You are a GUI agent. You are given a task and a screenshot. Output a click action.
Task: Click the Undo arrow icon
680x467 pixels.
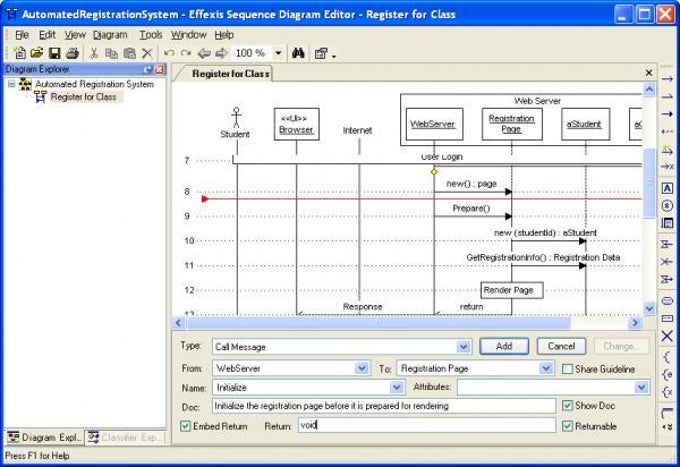[x=169, y=53]
